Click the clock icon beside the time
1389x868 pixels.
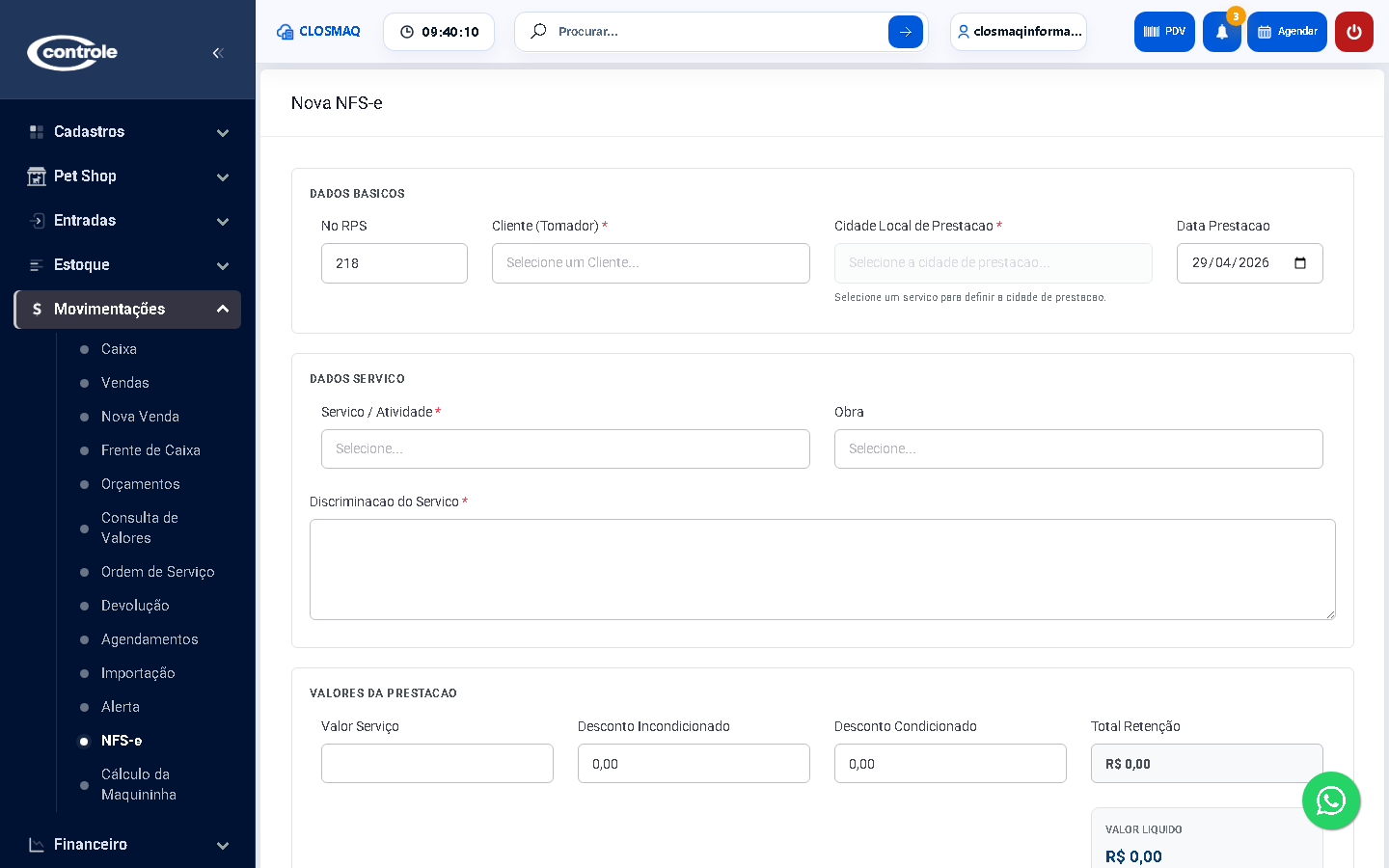point(407,32)
